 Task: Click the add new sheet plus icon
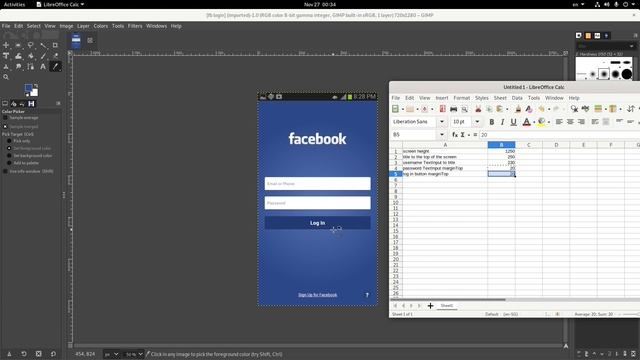point(430,306)
